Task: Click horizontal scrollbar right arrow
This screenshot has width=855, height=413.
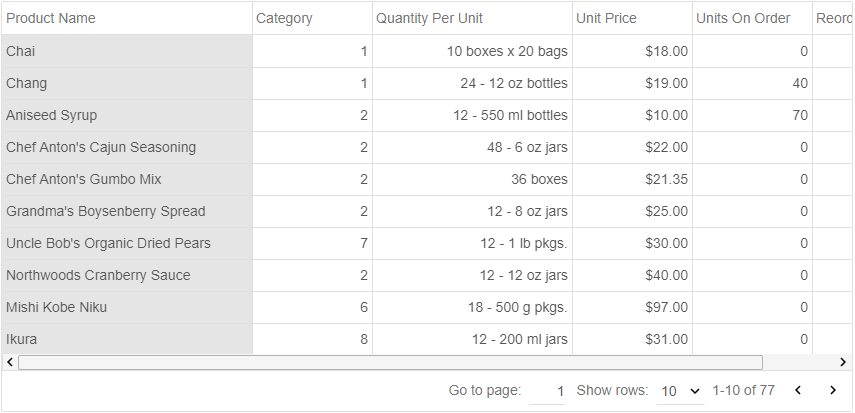Action: click(843, 362)
